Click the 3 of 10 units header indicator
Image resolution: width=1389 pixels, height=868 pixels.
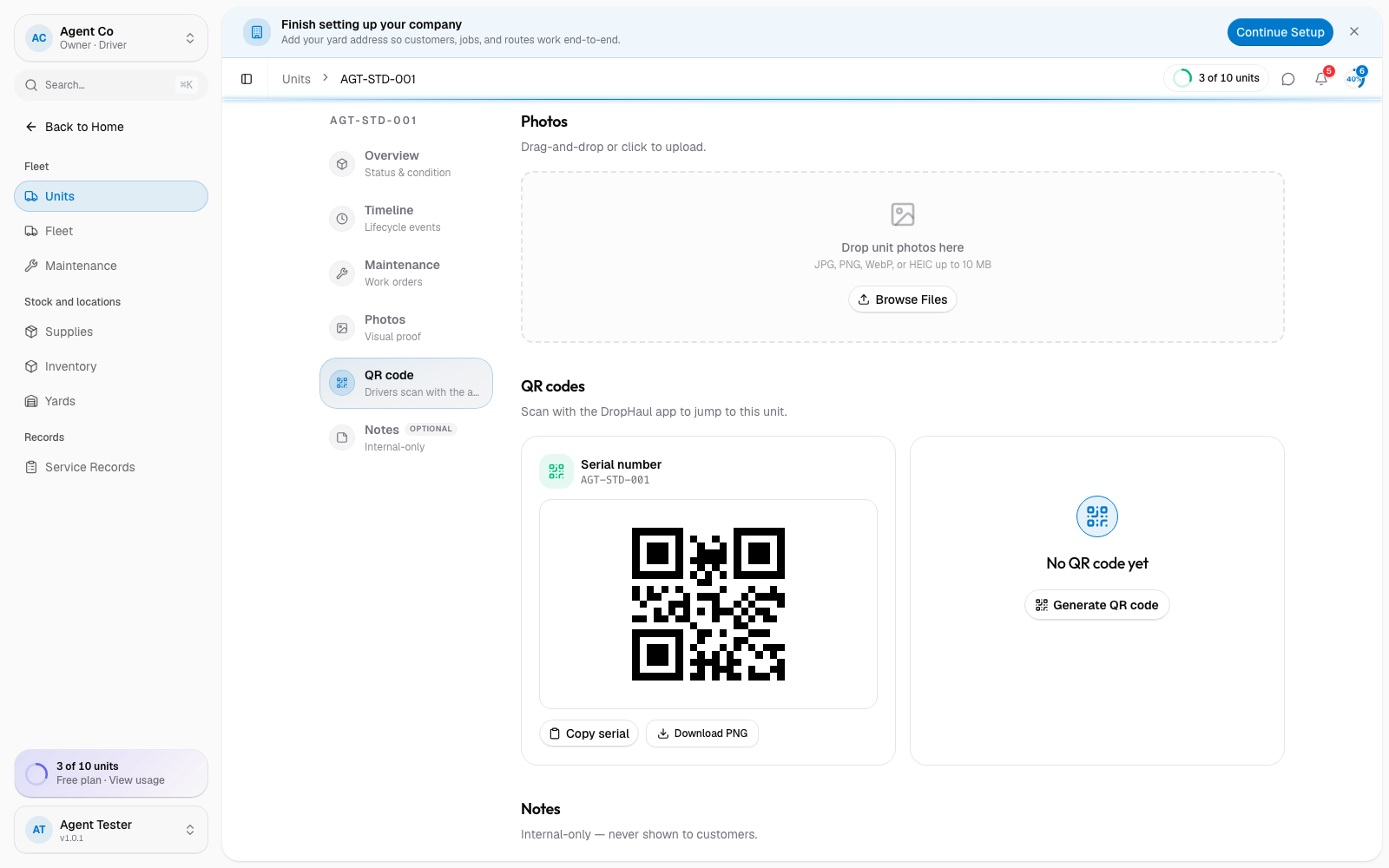pos(1216,78)
